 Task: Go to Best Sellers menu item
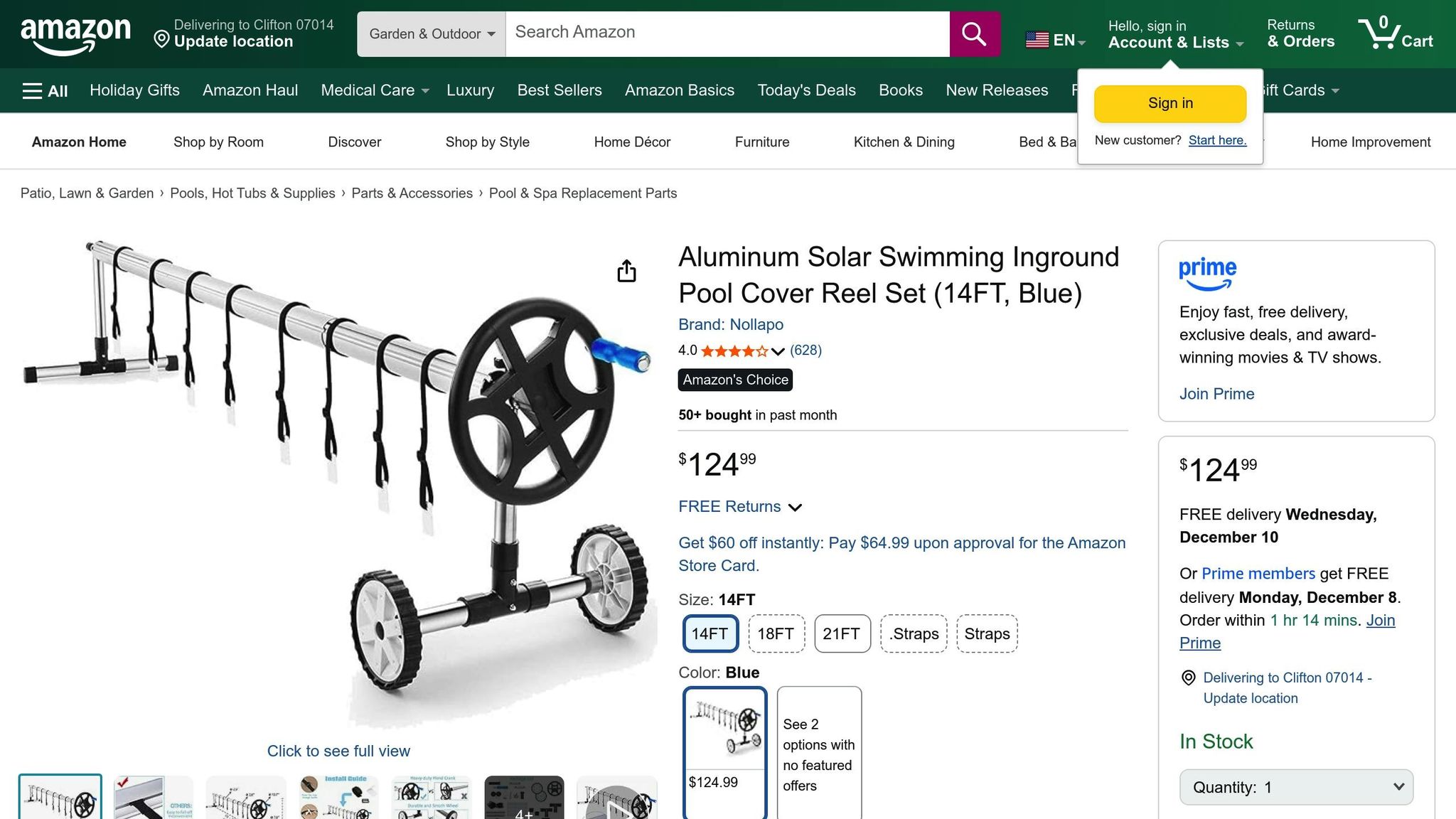(x=559, y=90)
